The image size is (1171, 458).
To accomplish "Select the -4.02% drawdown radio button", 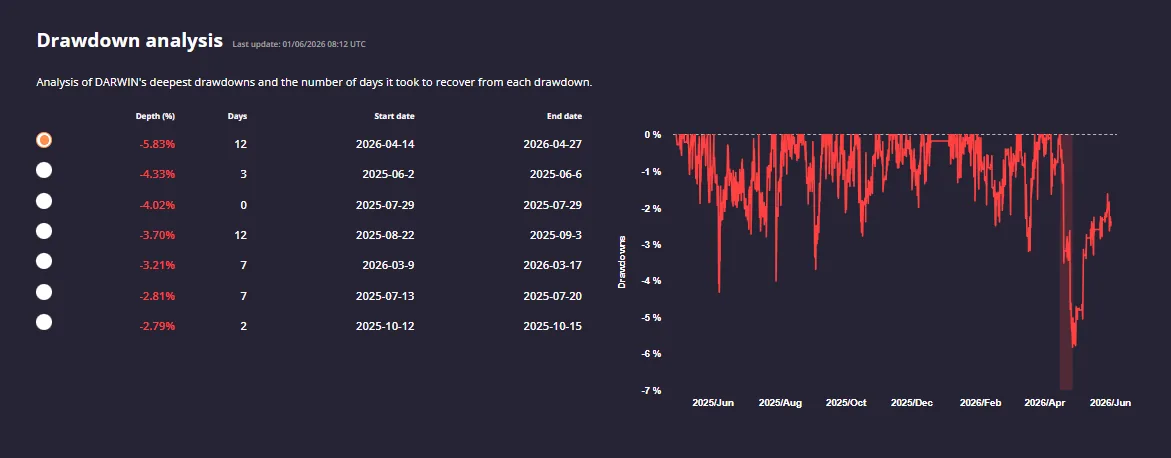I will [44, 201].
